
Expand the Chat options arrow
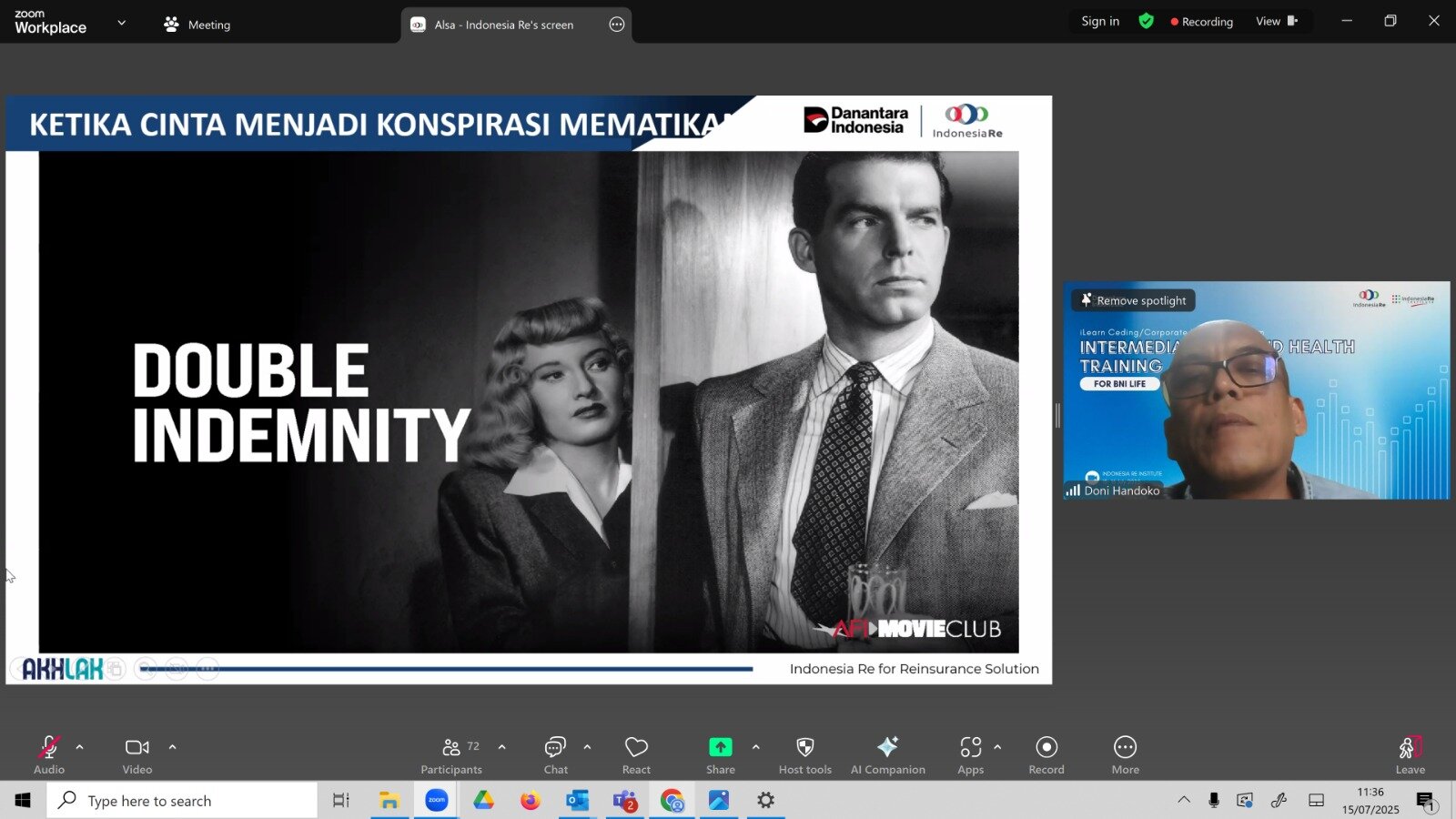coord(587,747)
